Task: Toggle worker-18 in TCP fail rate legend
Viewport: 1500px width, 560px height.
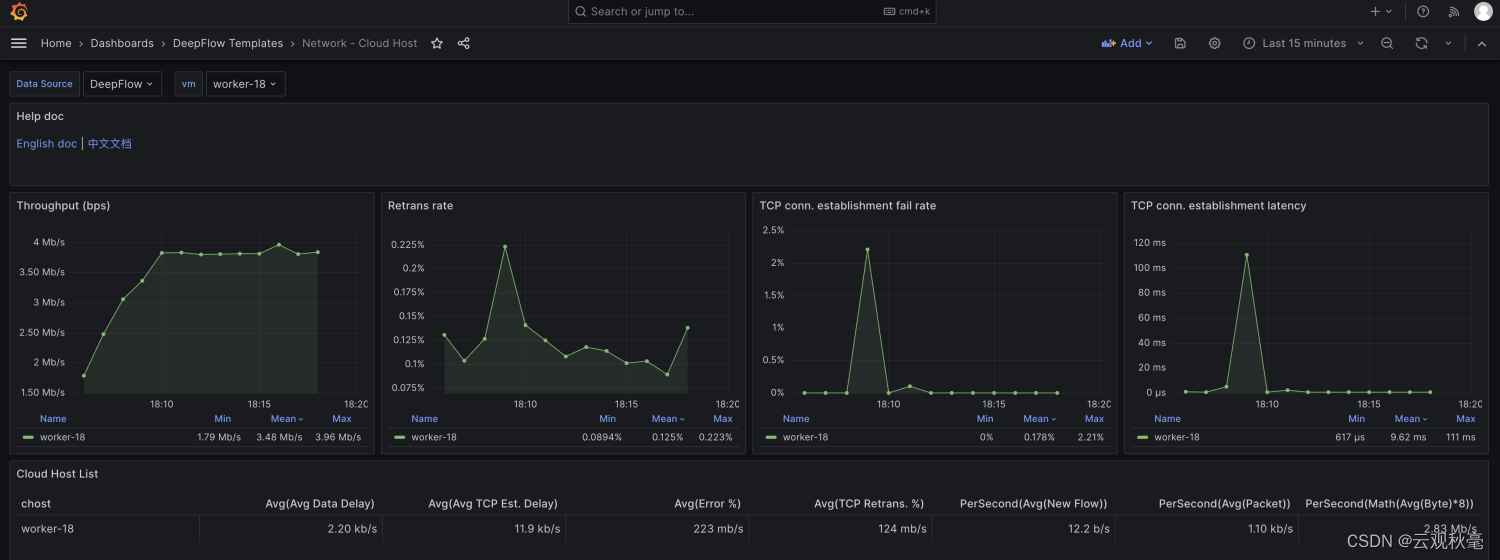Action: (805, 437)
